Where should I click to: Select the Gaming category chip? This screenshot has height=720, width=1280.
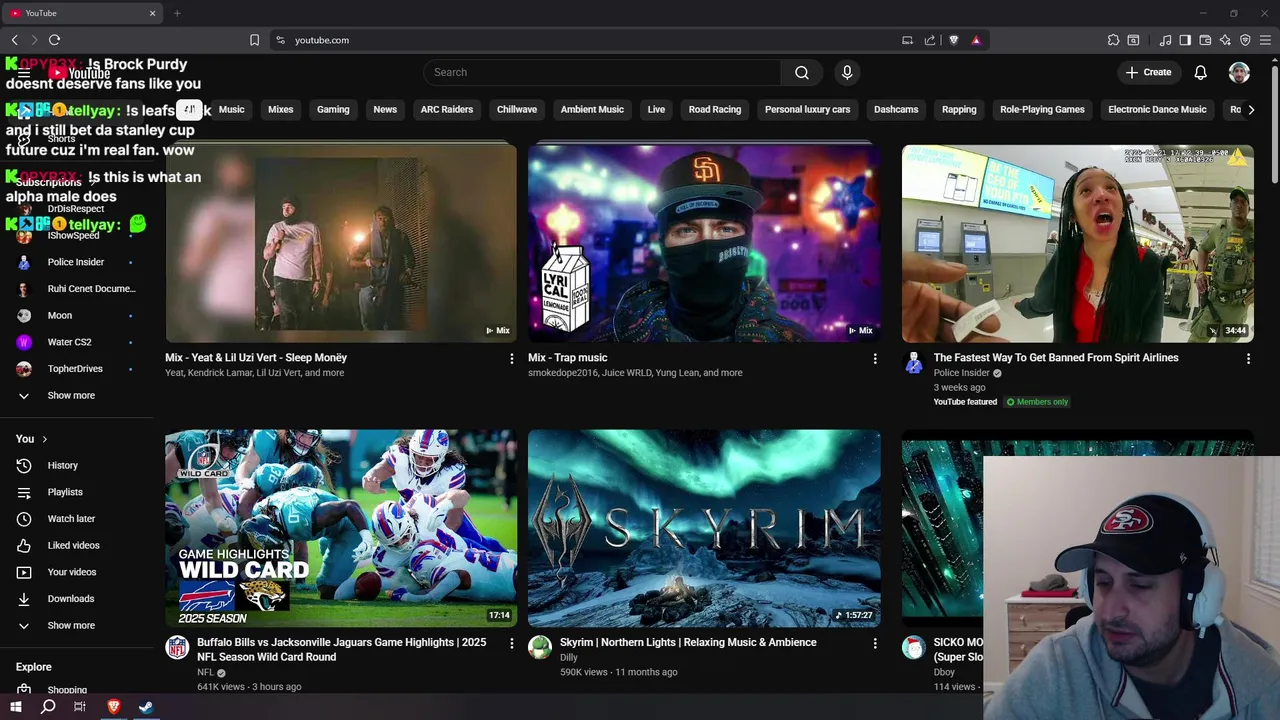333,109
